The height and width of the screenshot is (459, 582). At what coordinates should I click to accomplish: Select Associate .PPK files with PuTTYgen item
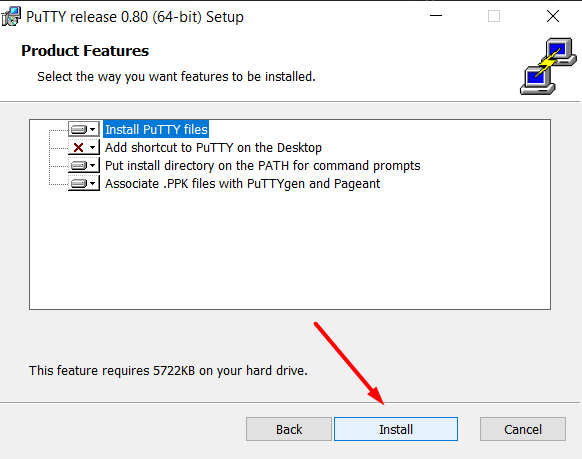coord(242,184)
